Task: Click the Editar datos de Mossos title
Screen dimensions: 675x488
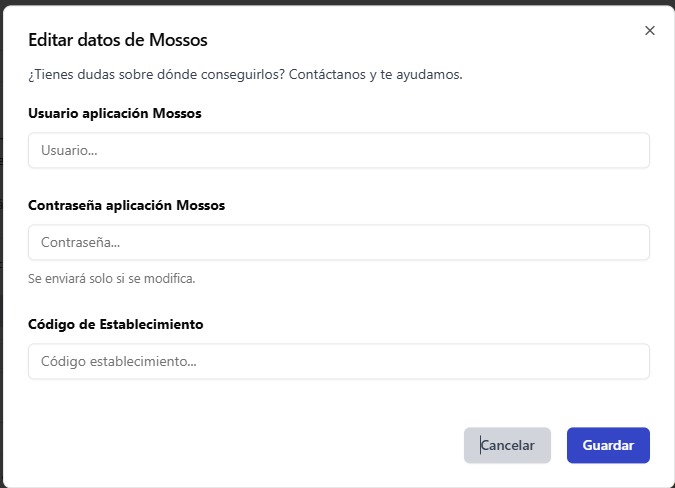Action: 118,40
